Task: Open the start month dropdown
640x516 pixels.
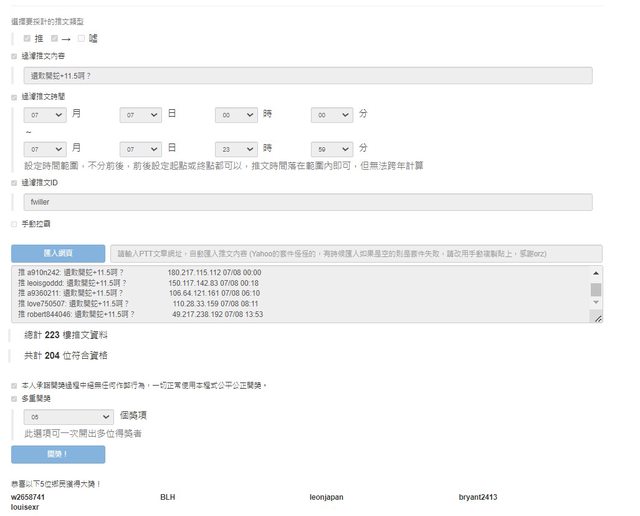Action: [45, 115]
